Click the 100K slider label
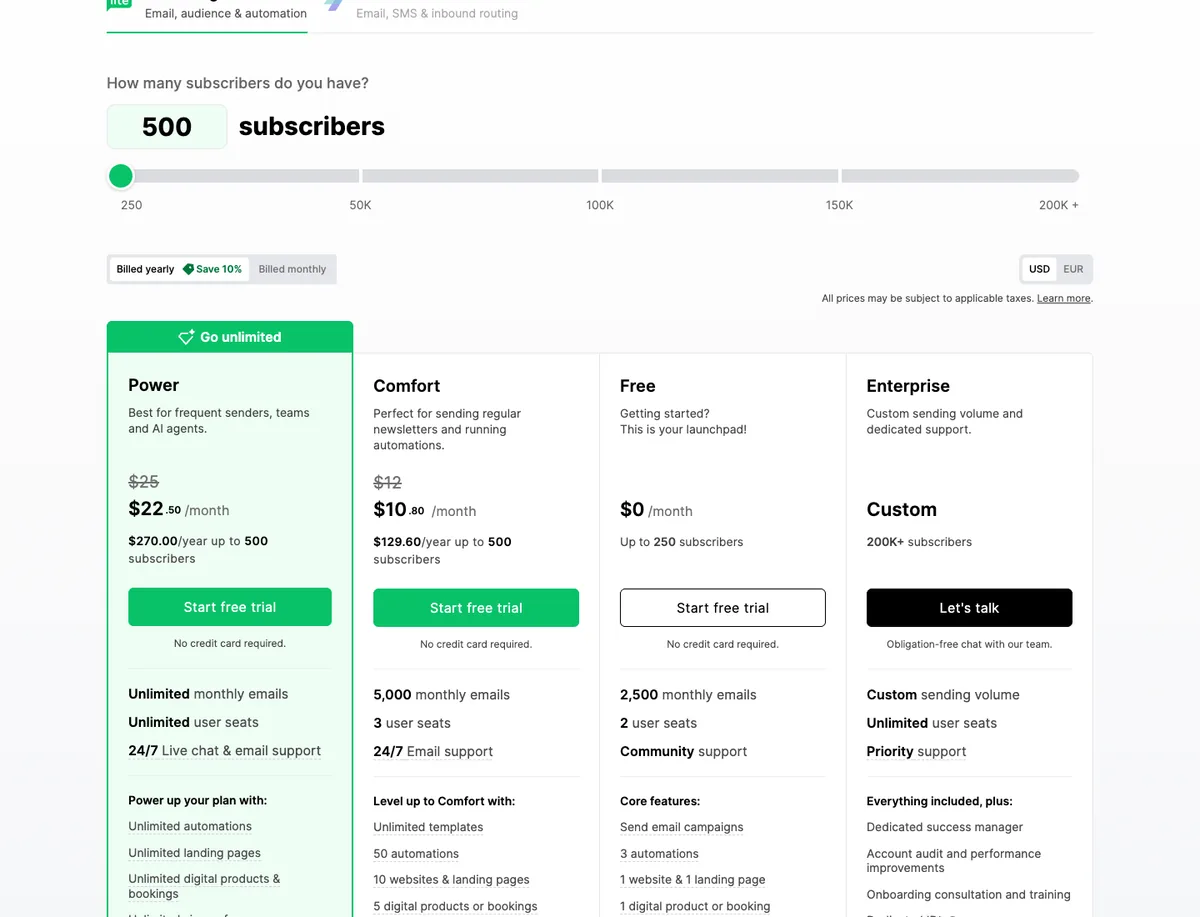This screenshot has width=1200, height=917. pos(600,205)
